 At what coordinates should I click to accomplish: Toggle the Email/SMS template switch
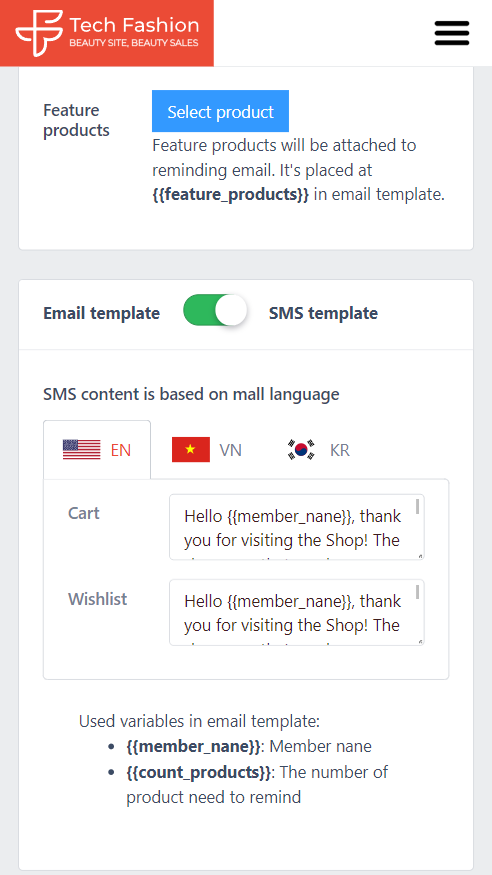coord(215,310)
